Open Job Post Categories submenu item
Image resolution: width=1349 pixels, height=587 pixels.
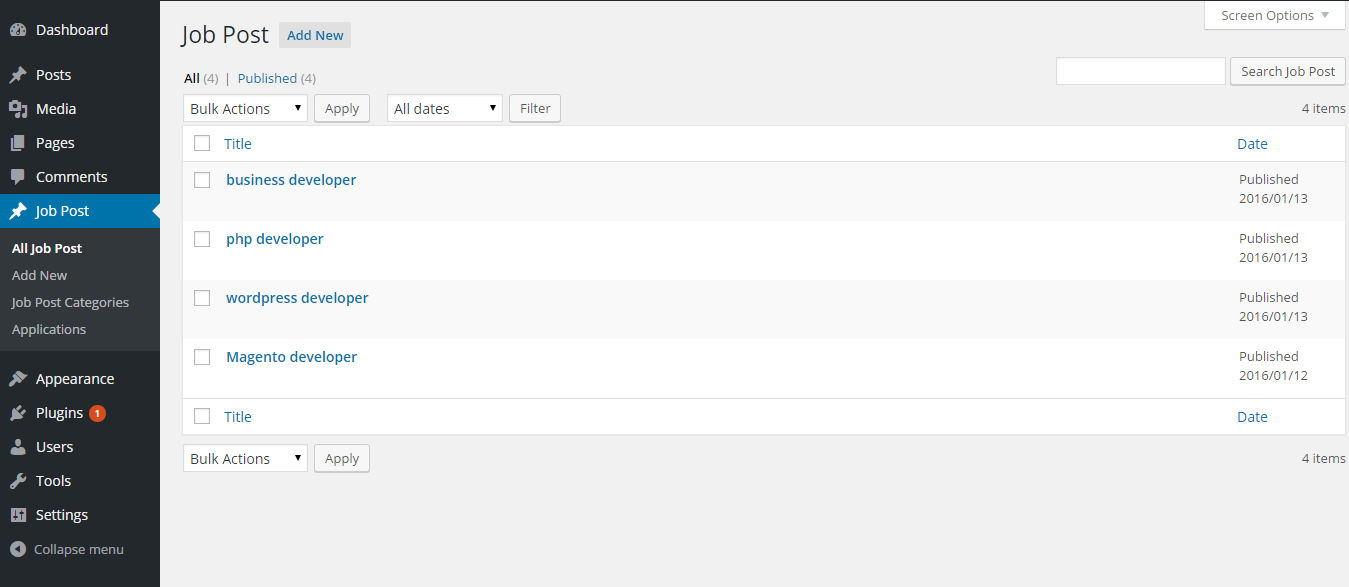(x=70, y=302)
